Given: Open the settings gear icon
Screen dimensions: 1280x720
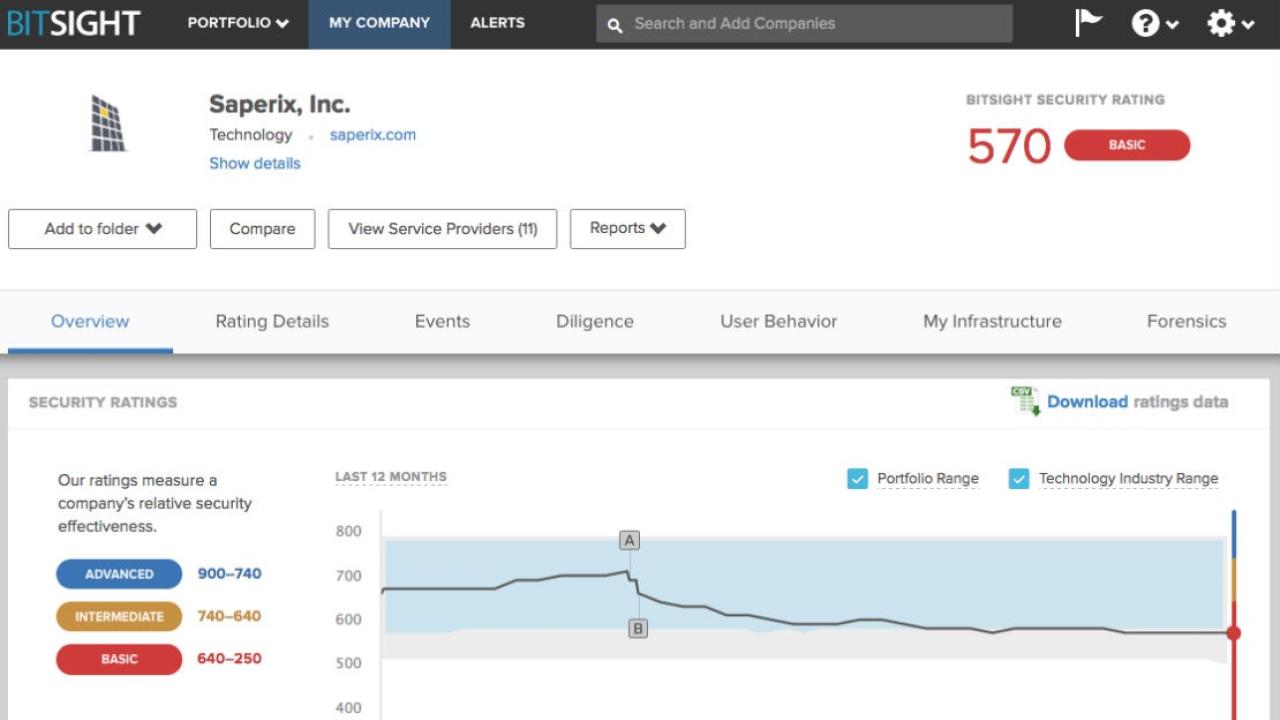Looking at the screenshot, I should click(1221, 22).
